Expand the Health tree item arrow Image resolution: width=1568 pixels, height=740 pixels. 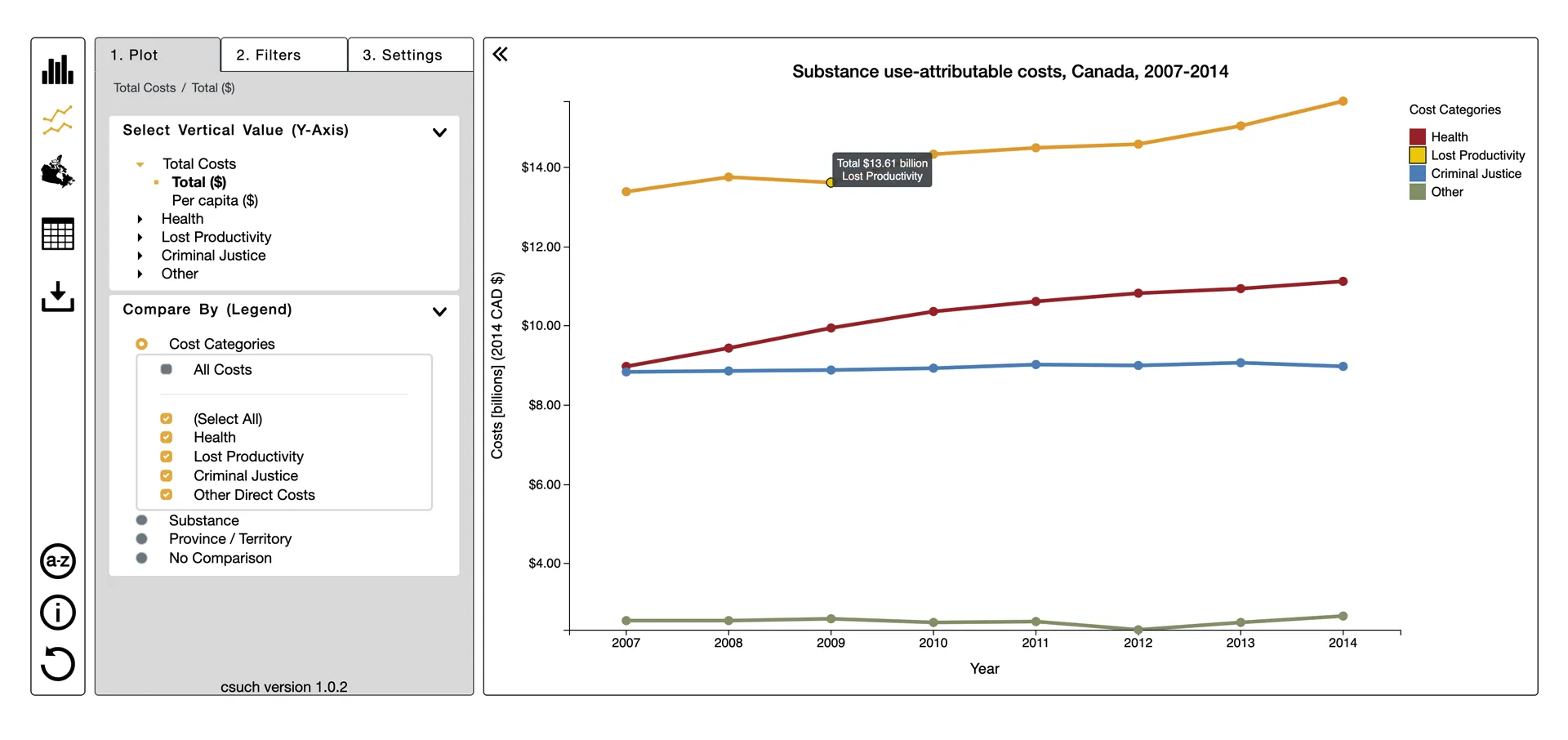point(140,219)
